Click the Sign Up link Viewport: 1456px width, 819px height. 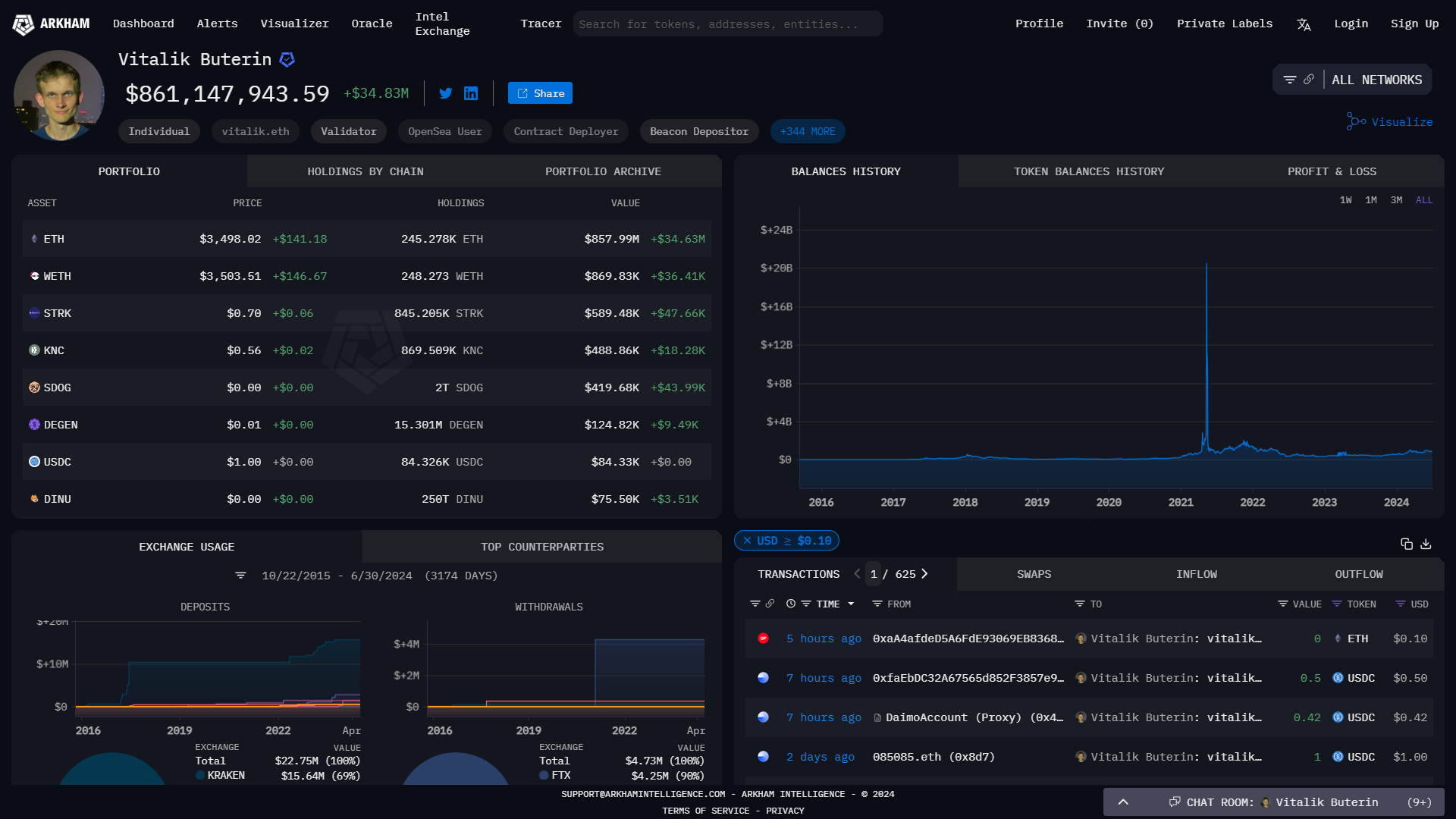pos(1414,24)
